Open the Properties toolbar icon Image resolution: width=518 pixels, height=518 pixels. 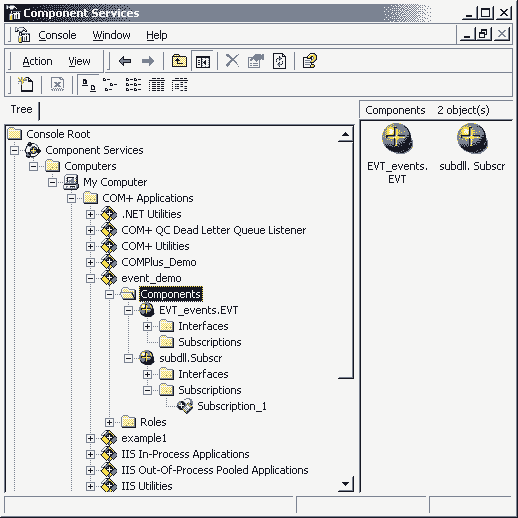[x=255, y=61]
